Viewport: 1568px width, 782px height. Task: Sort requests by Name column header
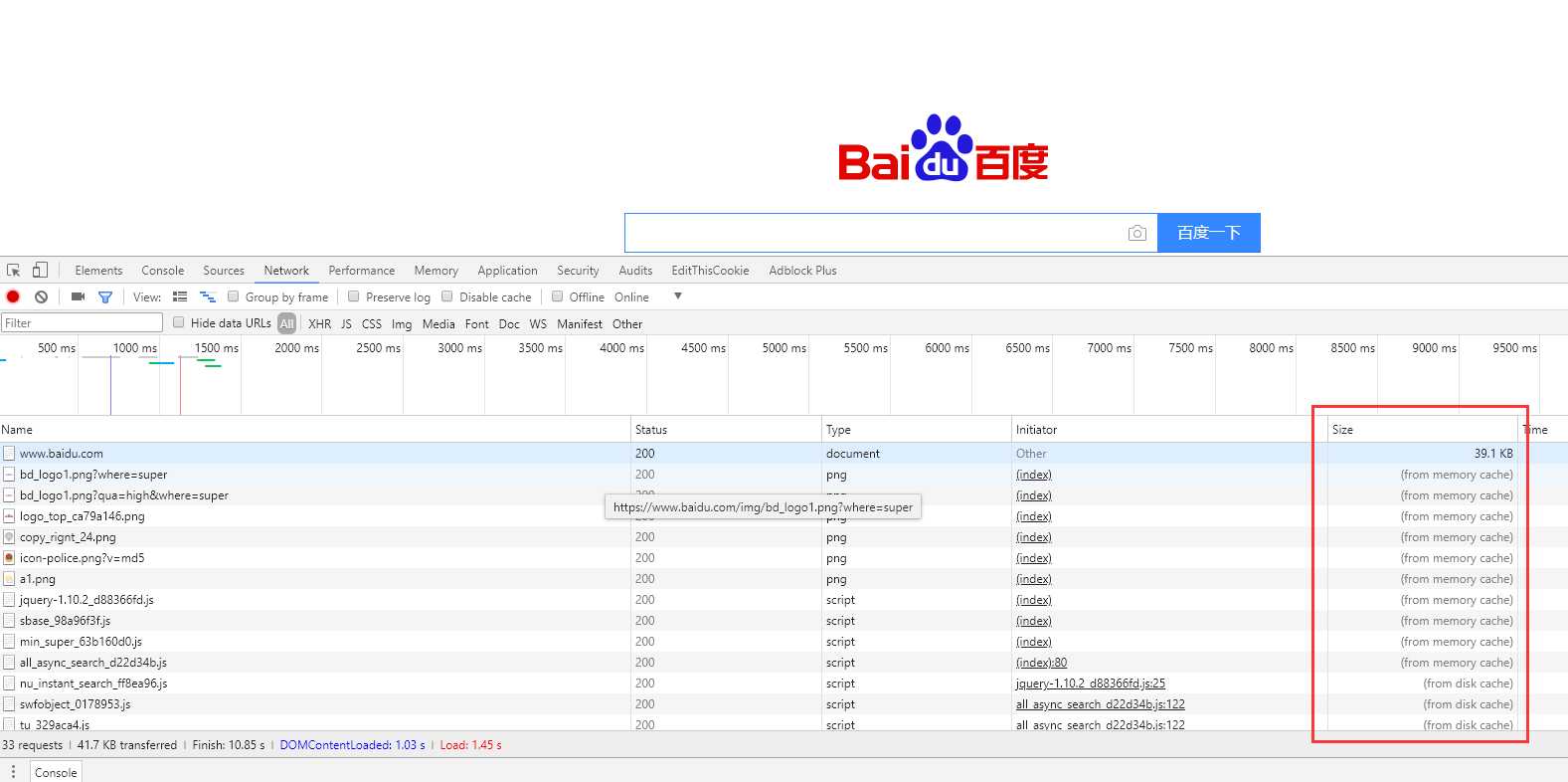[315, 430]
